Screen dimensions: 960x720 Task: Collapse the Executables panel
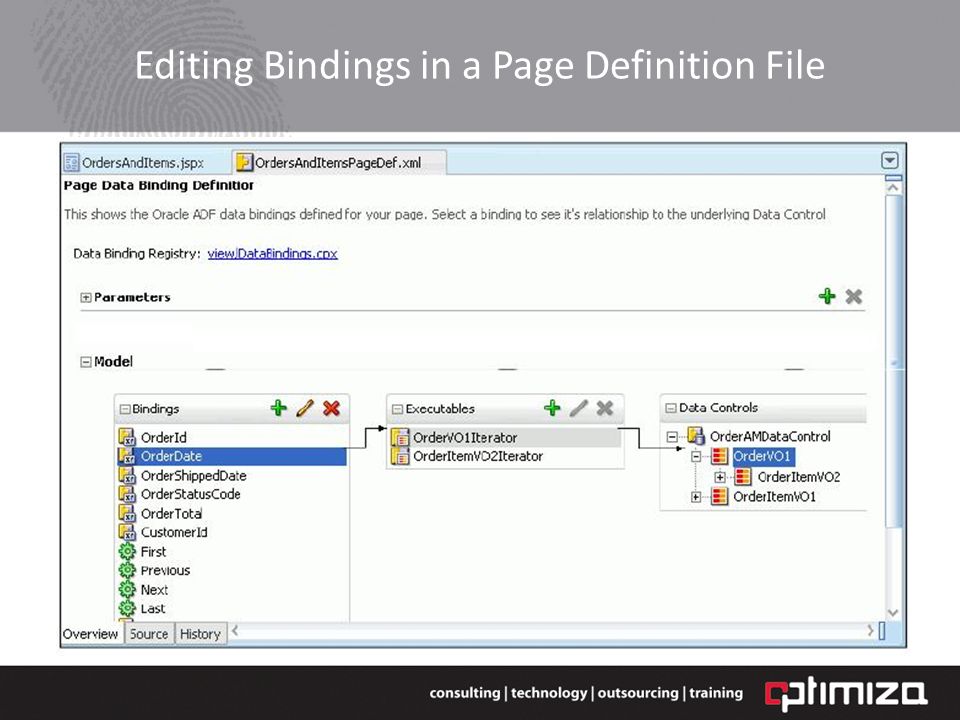pos(397,409)
